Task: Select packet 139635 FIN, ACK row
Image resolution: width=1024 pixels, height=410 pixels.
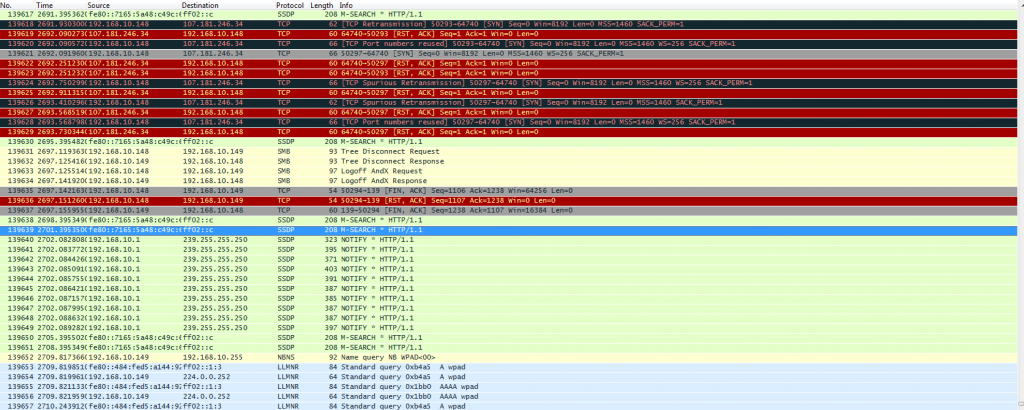Action: [x=400, y=188]
